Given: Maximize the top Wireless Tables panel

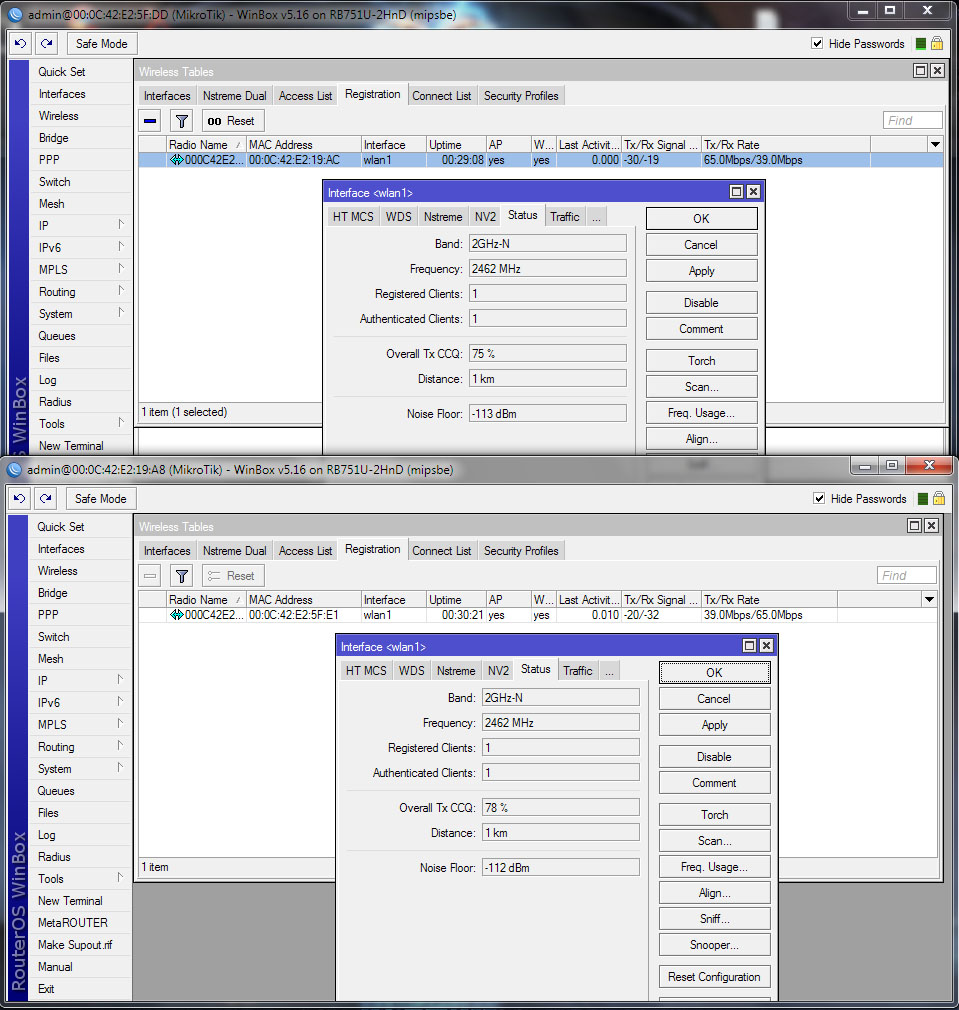Looking at the screenshot, I should click(x=921, y=71).
